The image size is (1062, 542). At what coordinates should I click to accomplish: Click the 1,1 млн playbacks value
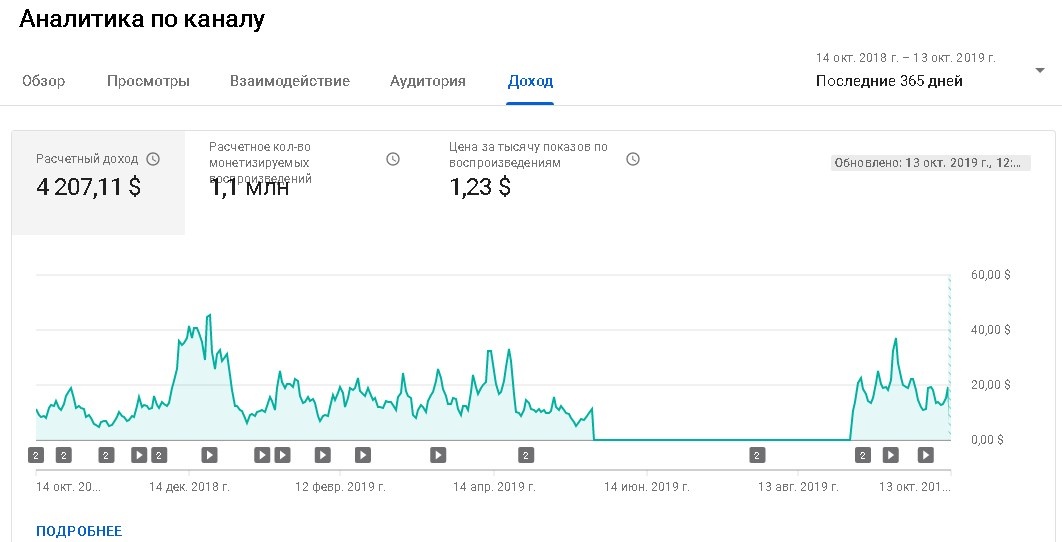coord(249,188)
